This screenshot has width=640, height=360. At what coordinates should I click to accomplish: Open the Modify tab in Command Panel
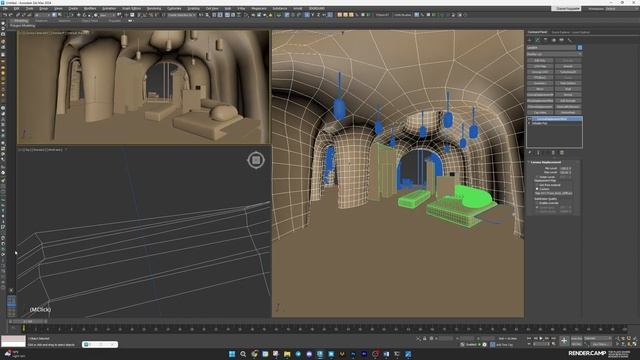[x=537, y=40]
